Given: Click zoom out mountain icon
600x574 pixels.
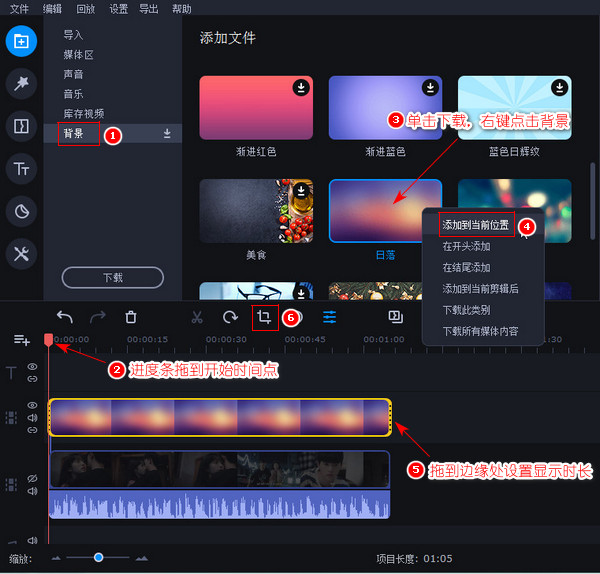Looking at the screenshot, I should (x=56, y=558).
